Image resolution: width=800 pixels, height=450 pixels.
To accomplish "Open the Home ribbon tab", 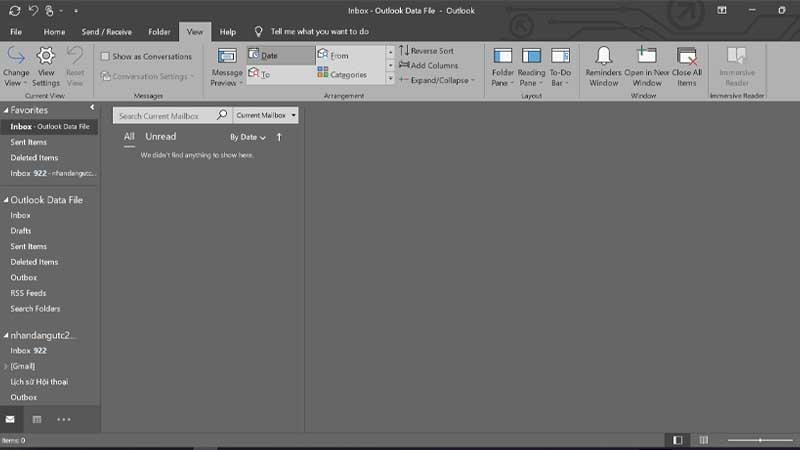I will (x=54, y=32).
